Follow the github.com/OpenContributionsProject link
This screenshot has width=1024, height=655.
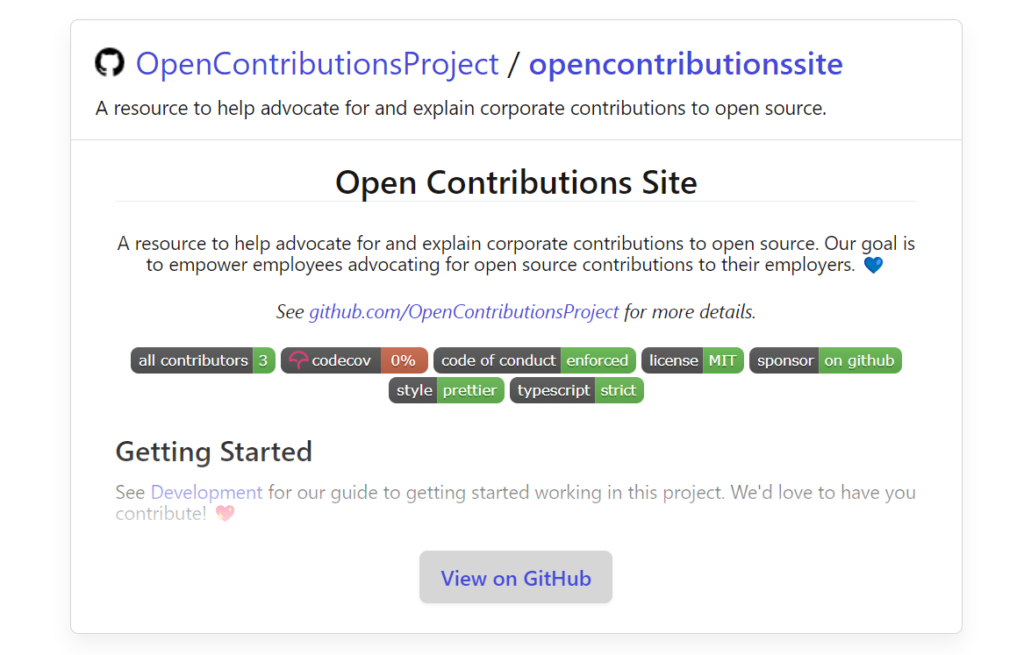[463, 312]
